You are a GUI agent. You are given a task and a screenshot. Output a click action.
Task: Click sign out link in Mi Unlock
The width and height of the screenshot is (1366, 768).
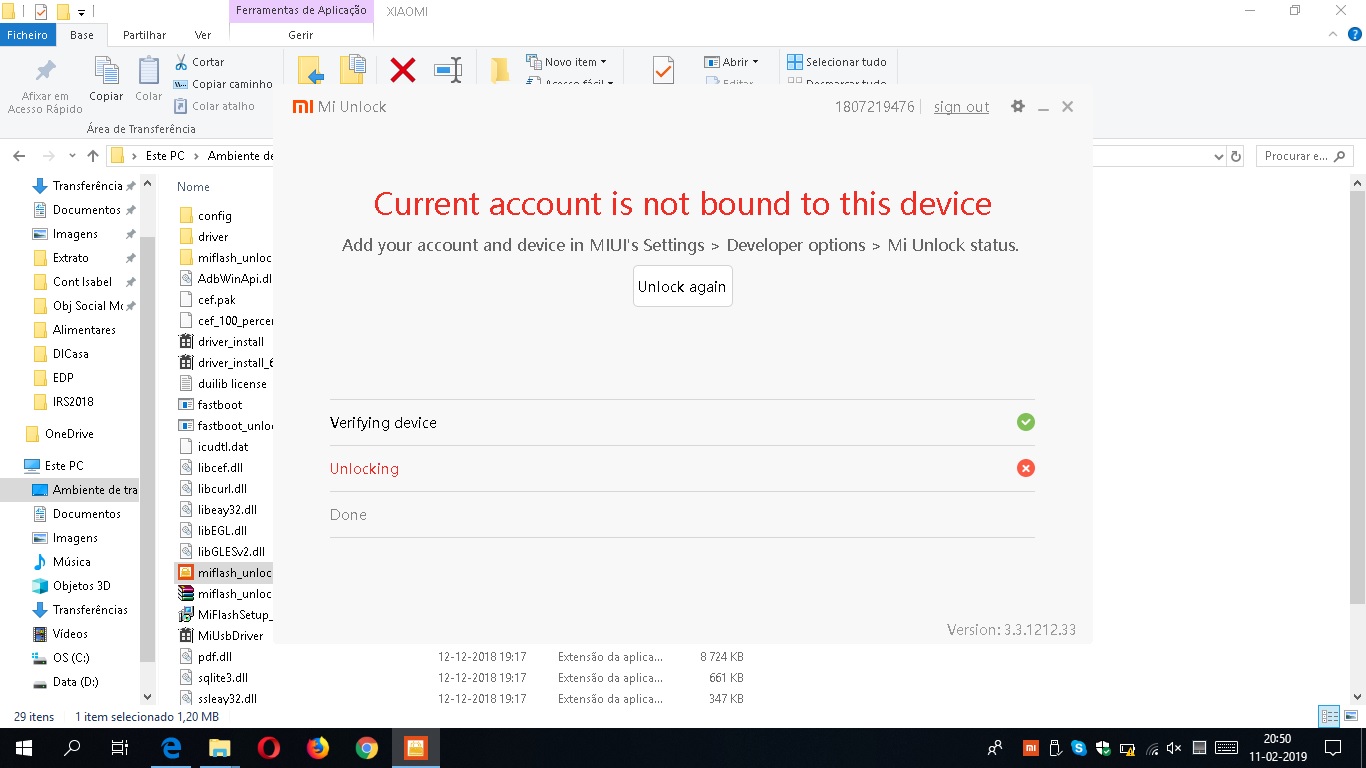[x=961, y=107]
